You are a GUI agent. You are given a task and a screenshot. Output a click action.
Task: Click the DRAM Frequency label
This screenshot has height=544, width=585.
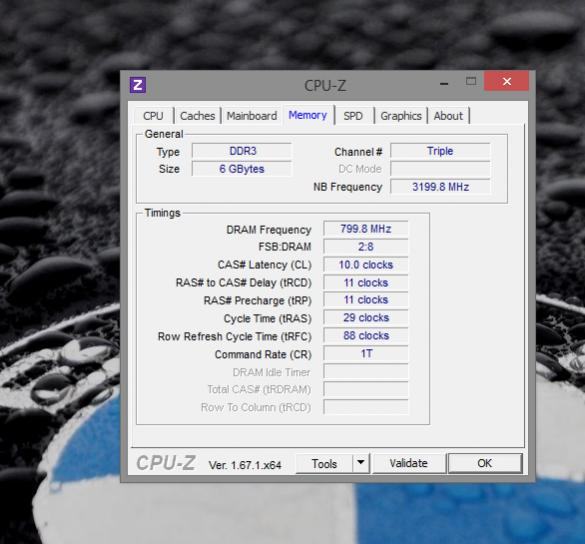pyautogui.click(x=269, y=230)
